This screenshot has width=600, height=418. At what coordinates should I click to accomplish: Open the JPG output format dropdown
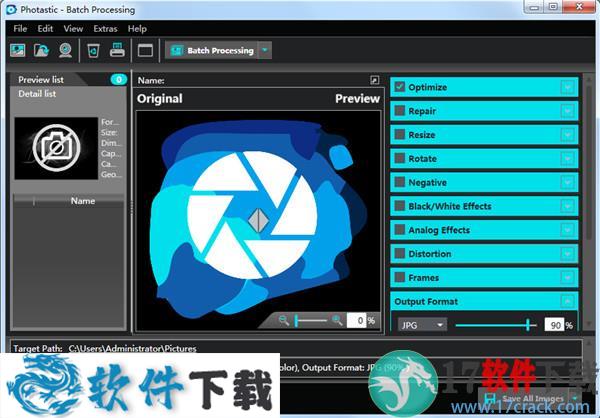pos(422,325)
